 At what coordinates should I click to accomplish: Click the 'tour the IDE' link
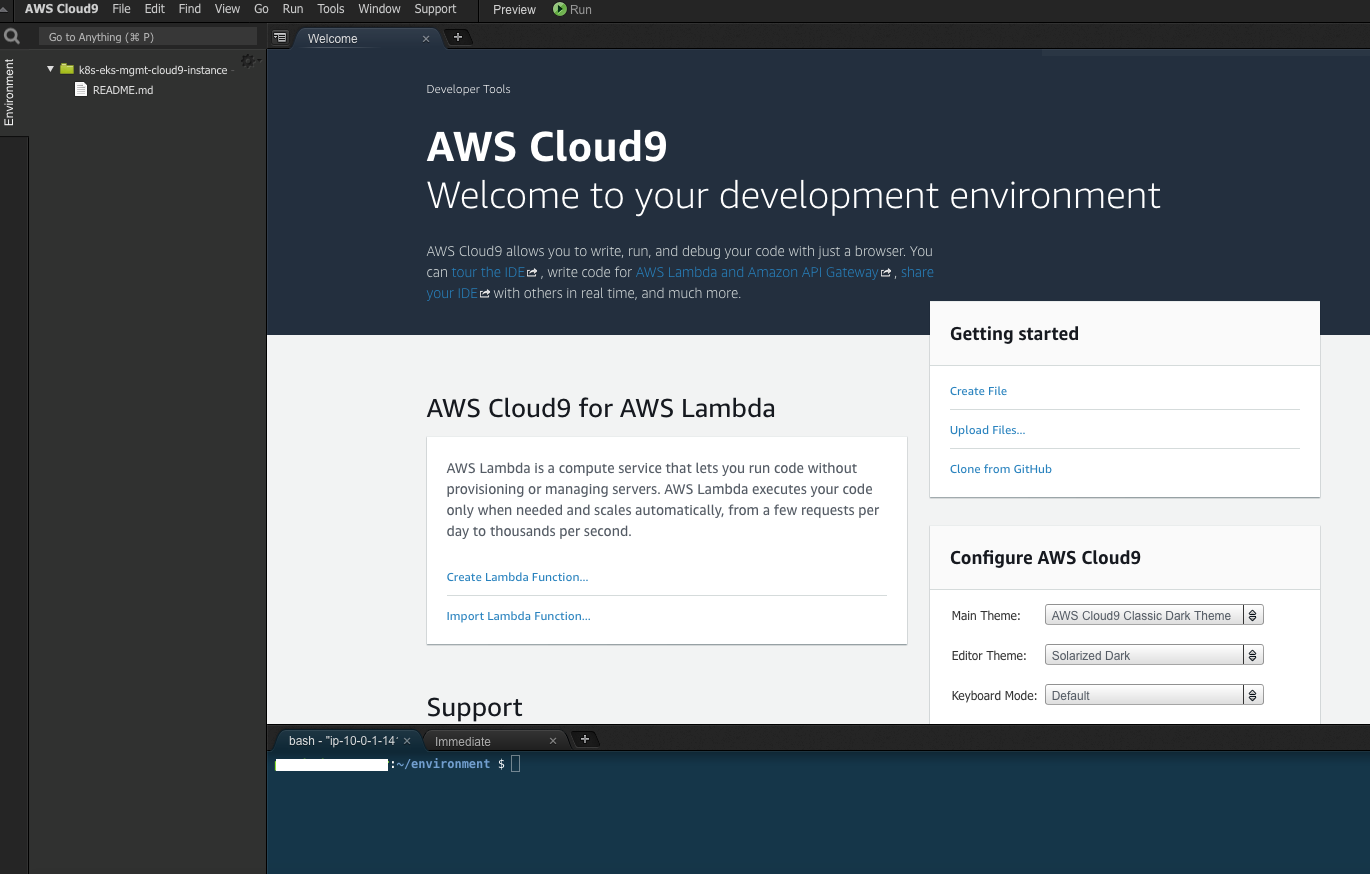point(488,272)
